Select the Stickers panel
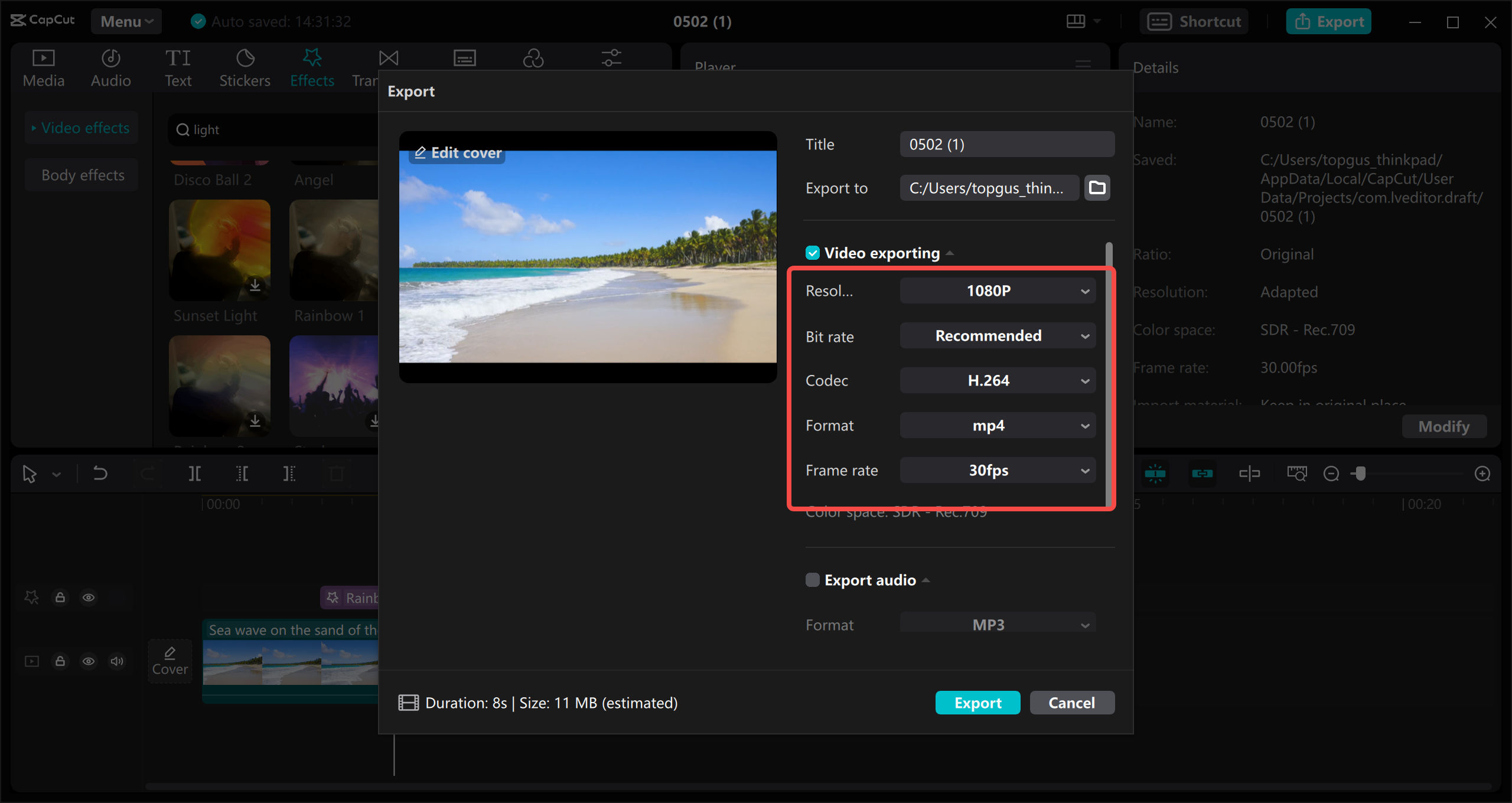 coord(245,66)
